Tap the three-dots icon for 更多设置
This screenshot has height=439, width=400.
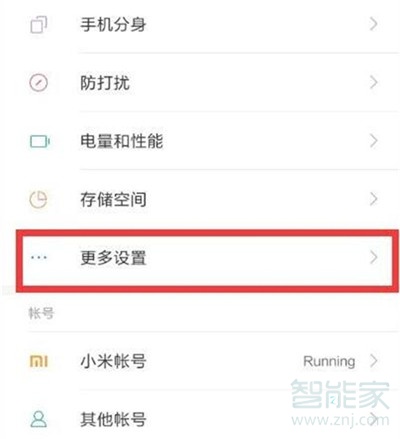[x=39, y=257]
